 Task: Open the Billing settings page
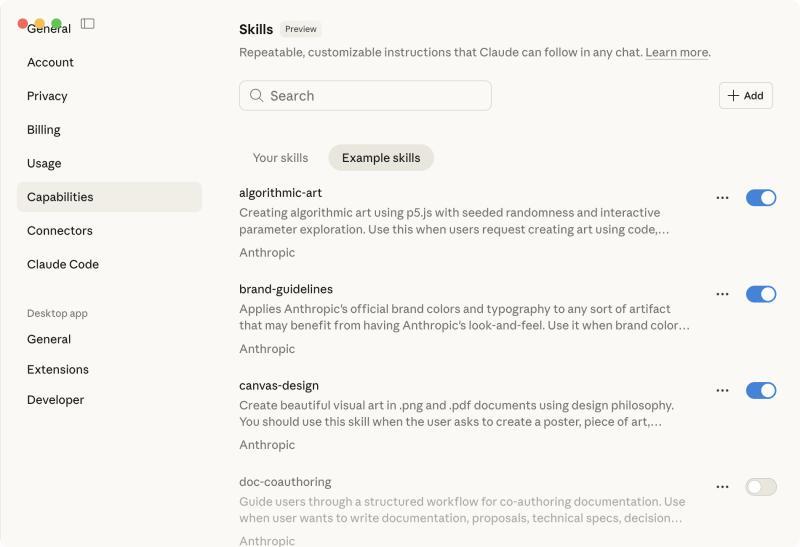coord(44,130)
